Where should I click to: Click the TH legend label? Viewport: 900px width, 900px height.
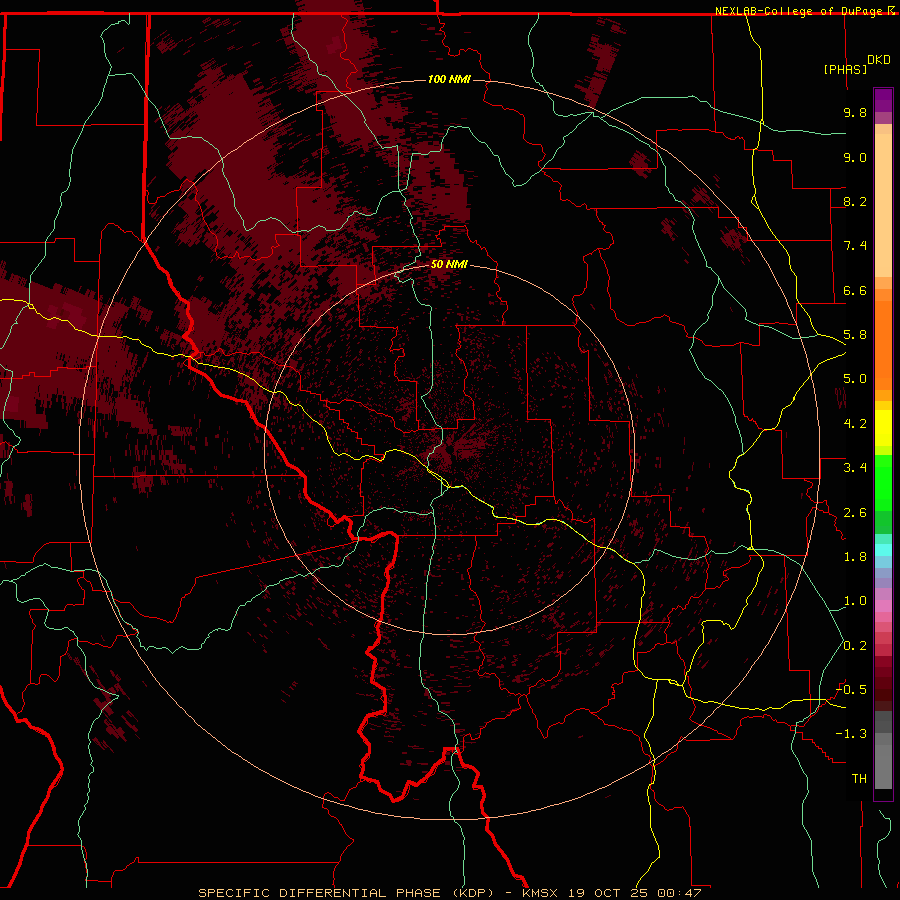[859, 779]
